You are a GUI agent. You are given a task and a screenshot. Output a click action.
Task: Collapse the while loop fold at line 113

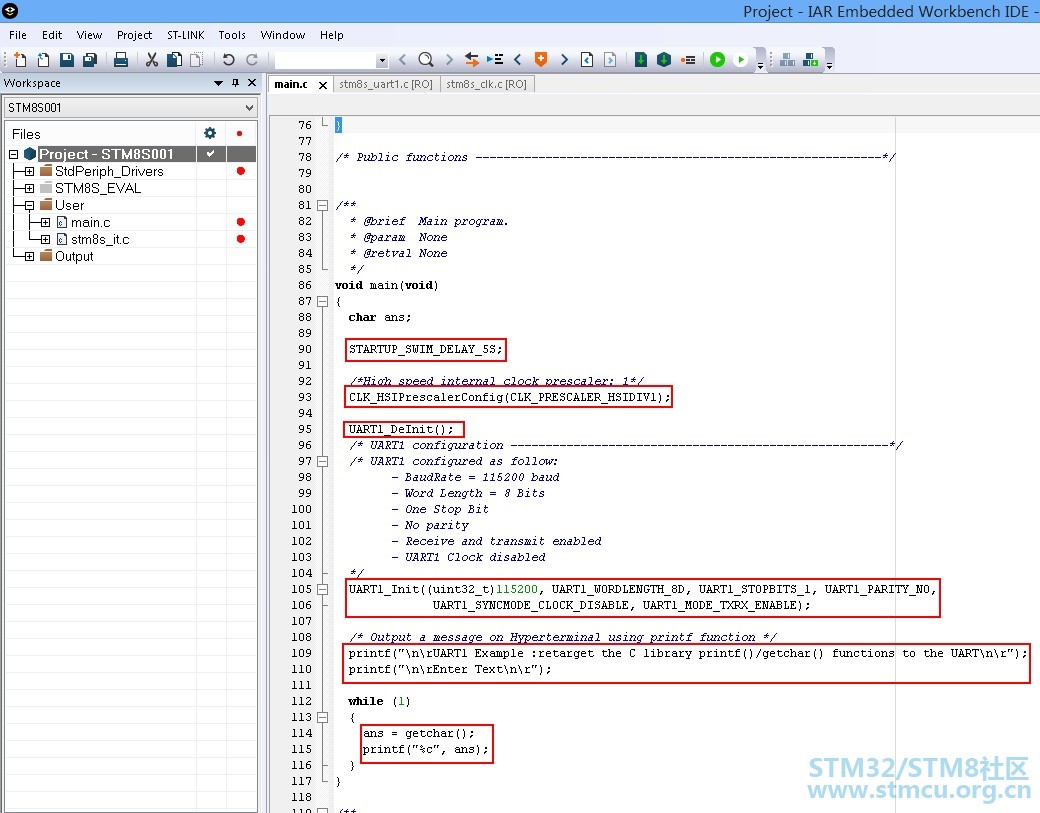click(x=322, y=717)
